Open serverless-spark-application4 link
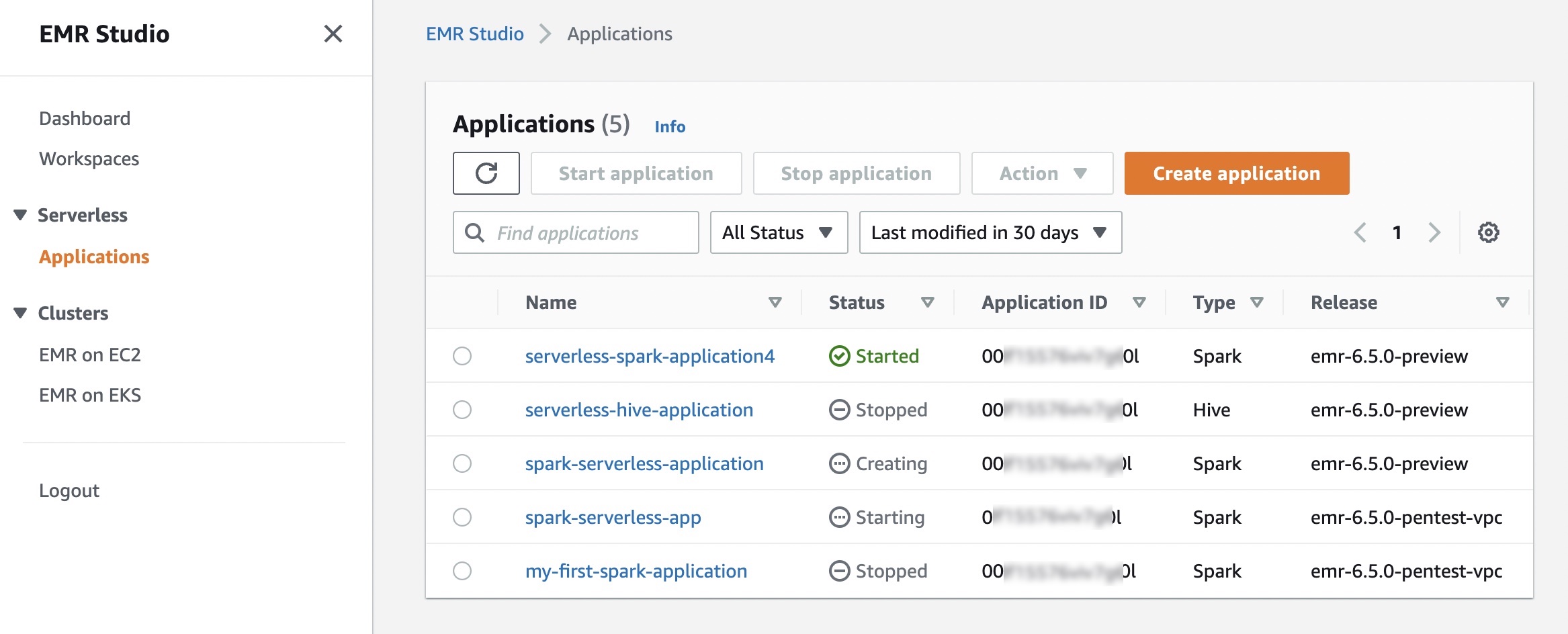The height and width of the screenshot is (634, 1568). 650,356
